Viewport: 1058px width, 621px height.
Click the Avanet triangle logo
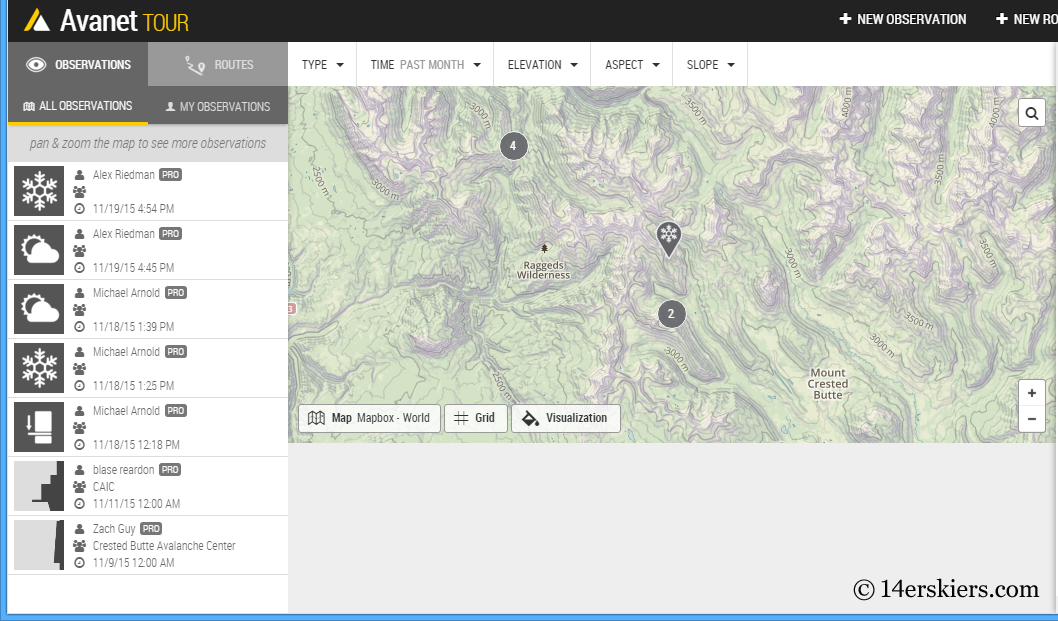click(x=37, y=20)
